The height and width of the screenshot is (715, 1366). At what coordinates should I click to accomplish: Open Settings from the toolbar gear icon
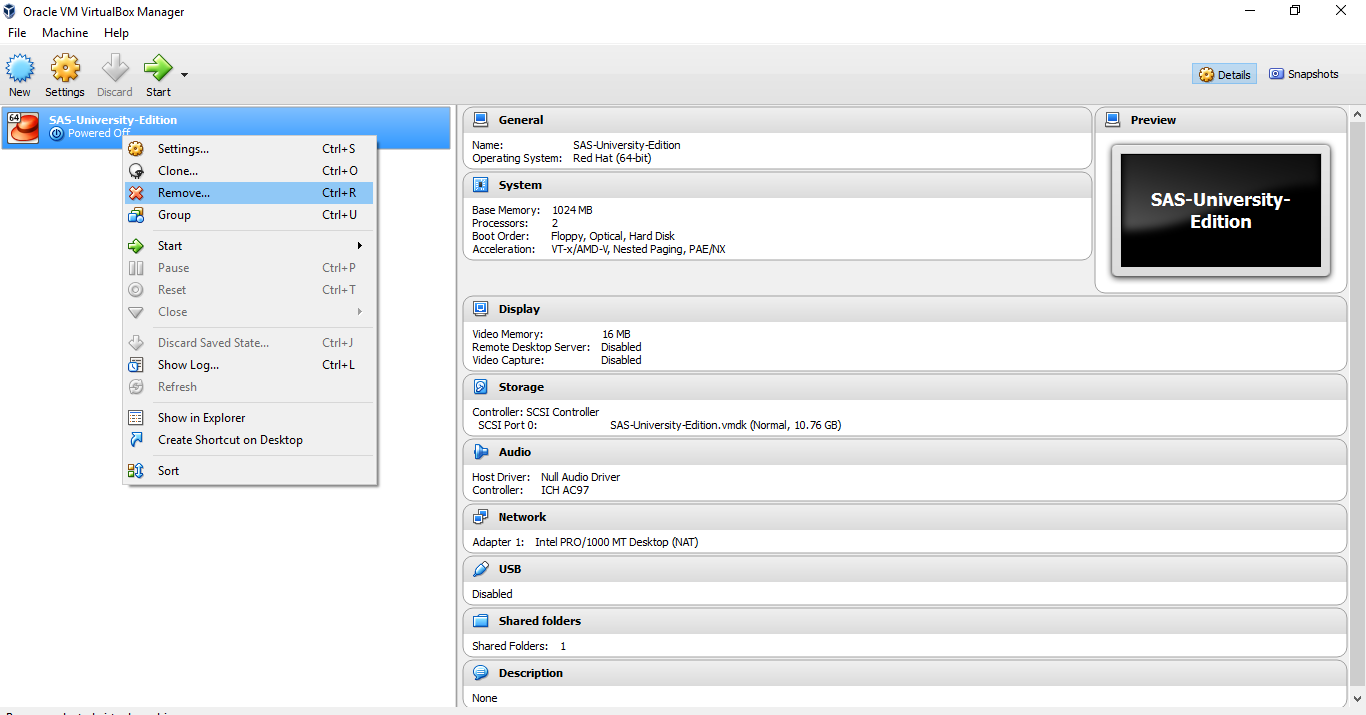[x=65, y=76]
